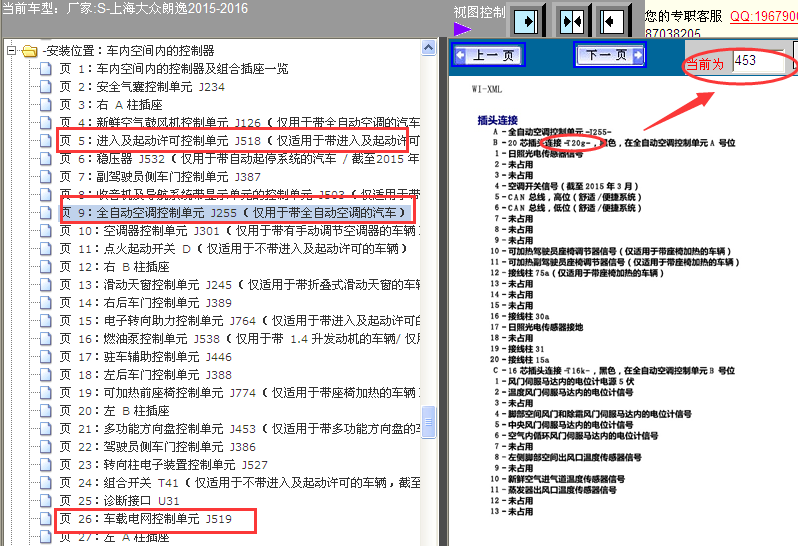Open 页 2 安全气囊控制单元 J234
The height and width of the screenshot is (546, 798).
(142, 87)
